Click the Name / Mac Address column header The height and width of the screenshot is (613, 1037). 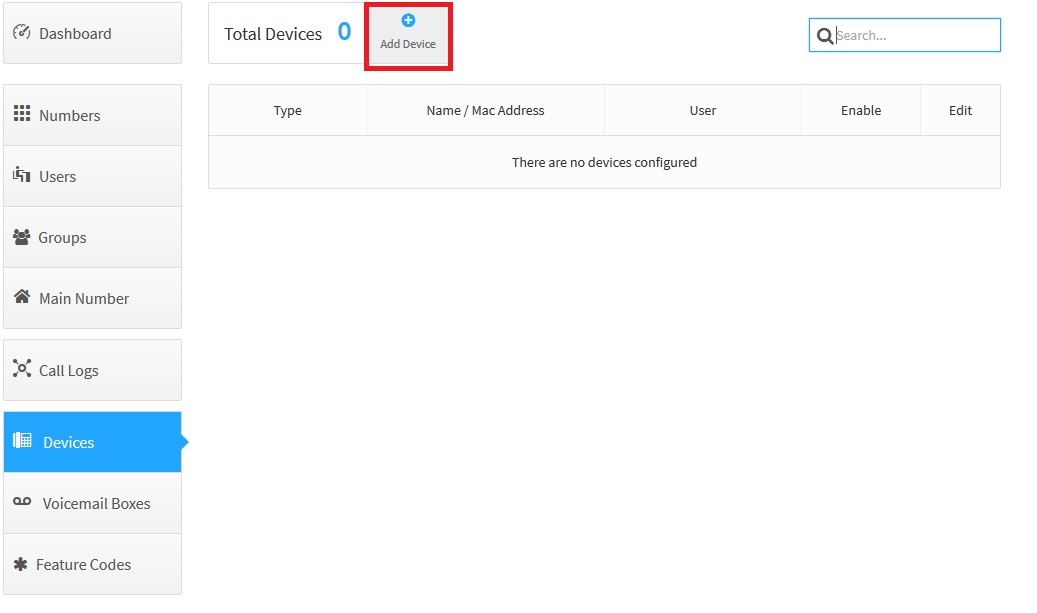(x=485, y=110)
